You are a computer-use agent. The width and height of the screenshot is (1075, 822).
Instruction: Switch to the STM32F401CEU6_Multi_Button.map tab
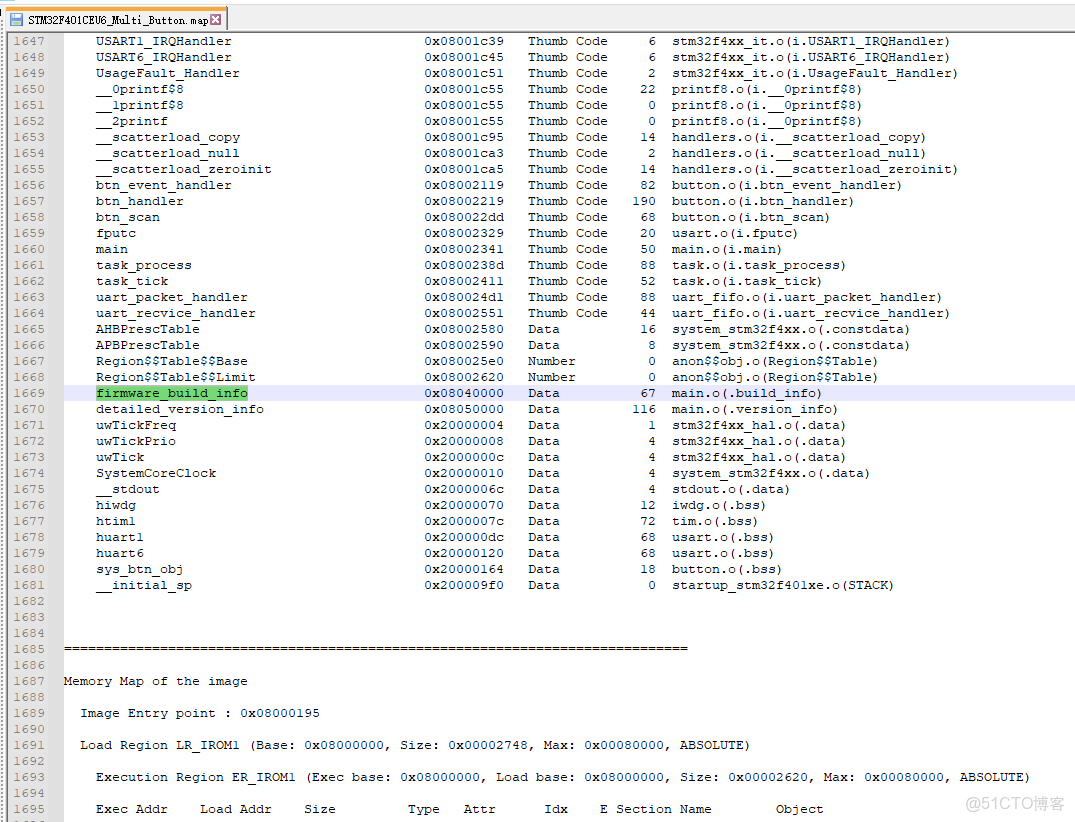(117, 20)
